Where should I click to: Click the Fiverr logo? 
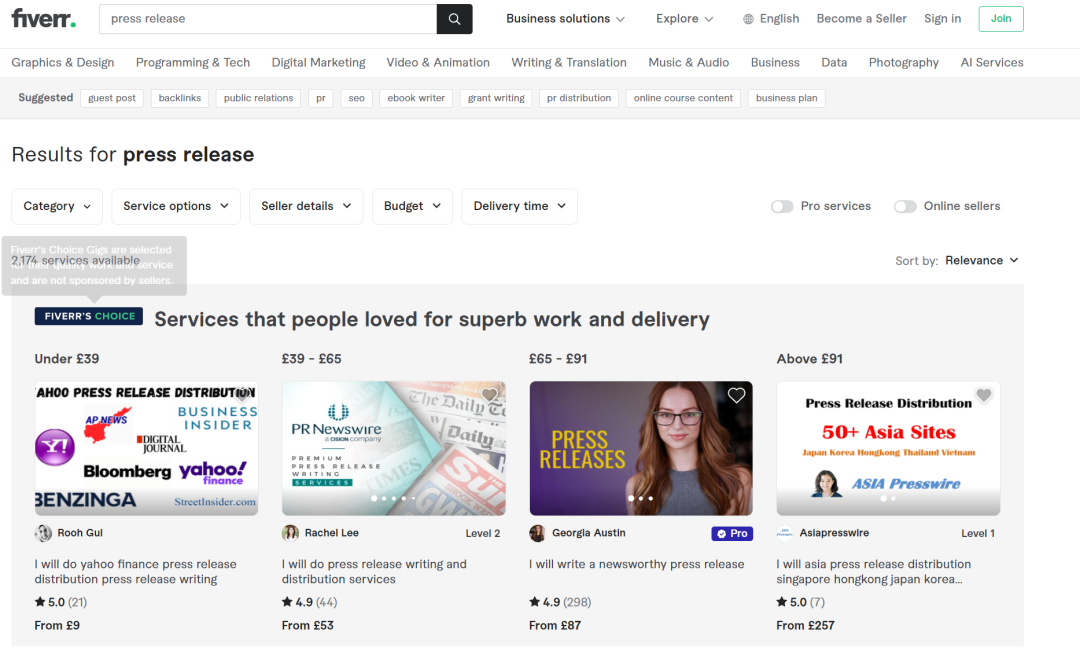[x=43, y=19]
